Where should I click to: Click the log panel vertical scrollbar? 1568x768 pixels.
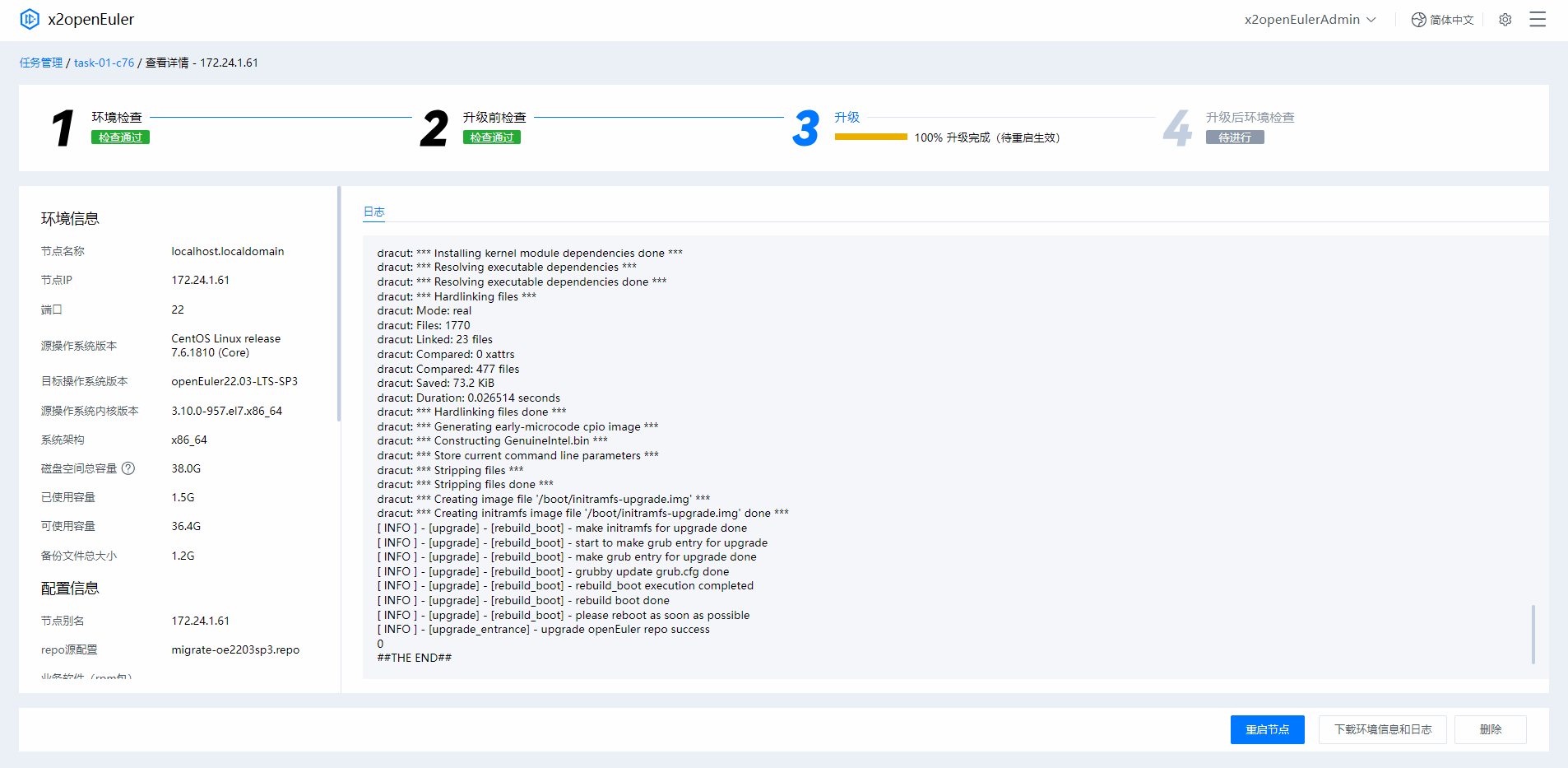coord(1533,634)
